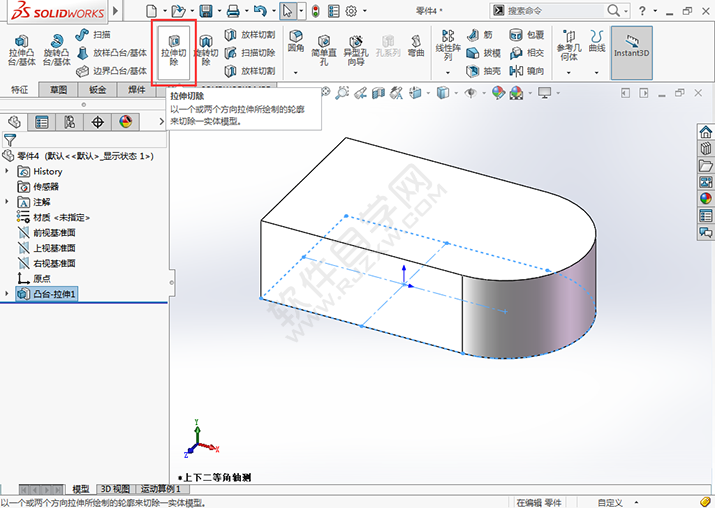Image resolution: width=715 pixels, height=508 pixels.
Task: Choose the 扫描 sweep tool
Action: coord(93,35)
